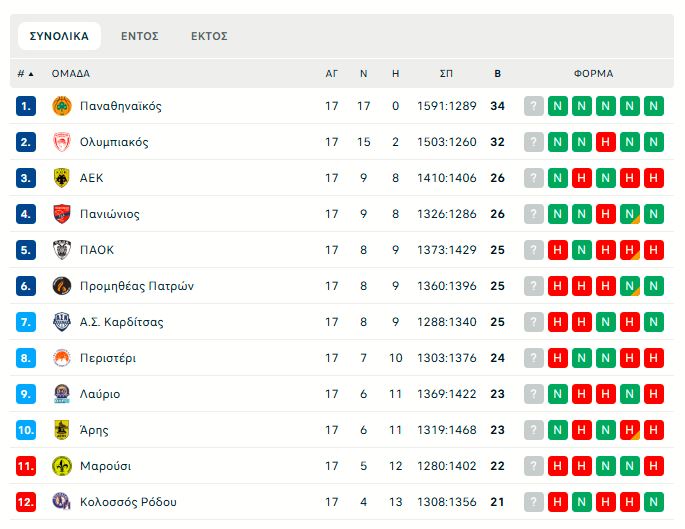Sort standings by the ΣΠ column header

tap(446, 73)
